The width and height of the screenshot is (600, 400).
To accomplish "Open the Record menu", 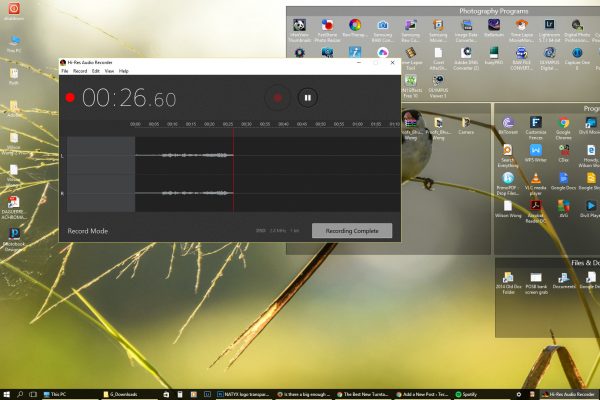I will click(80, 71).
